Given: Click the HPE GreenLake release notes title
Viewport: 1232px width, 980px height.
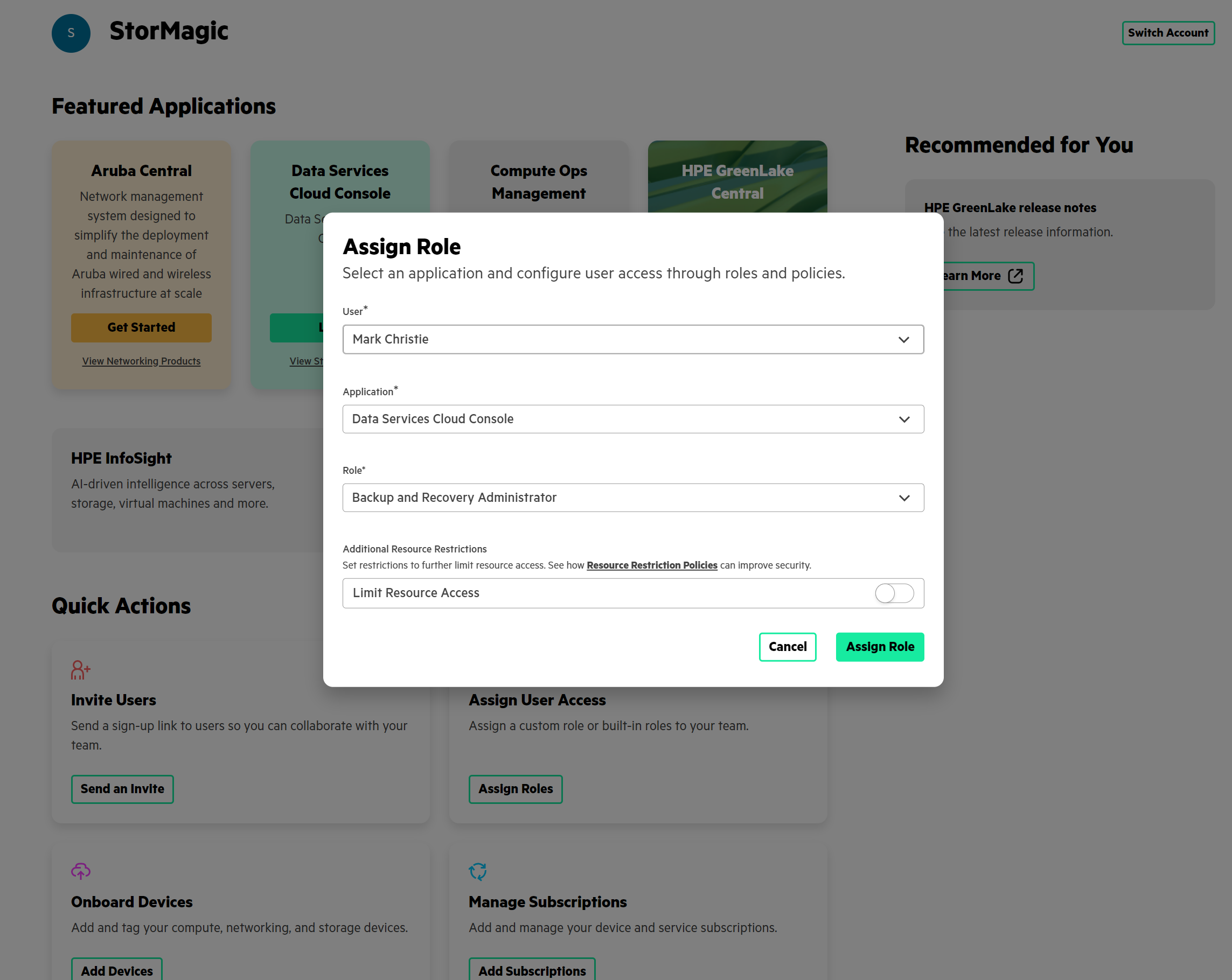Looking at the screenshot, I should 1010,207.
